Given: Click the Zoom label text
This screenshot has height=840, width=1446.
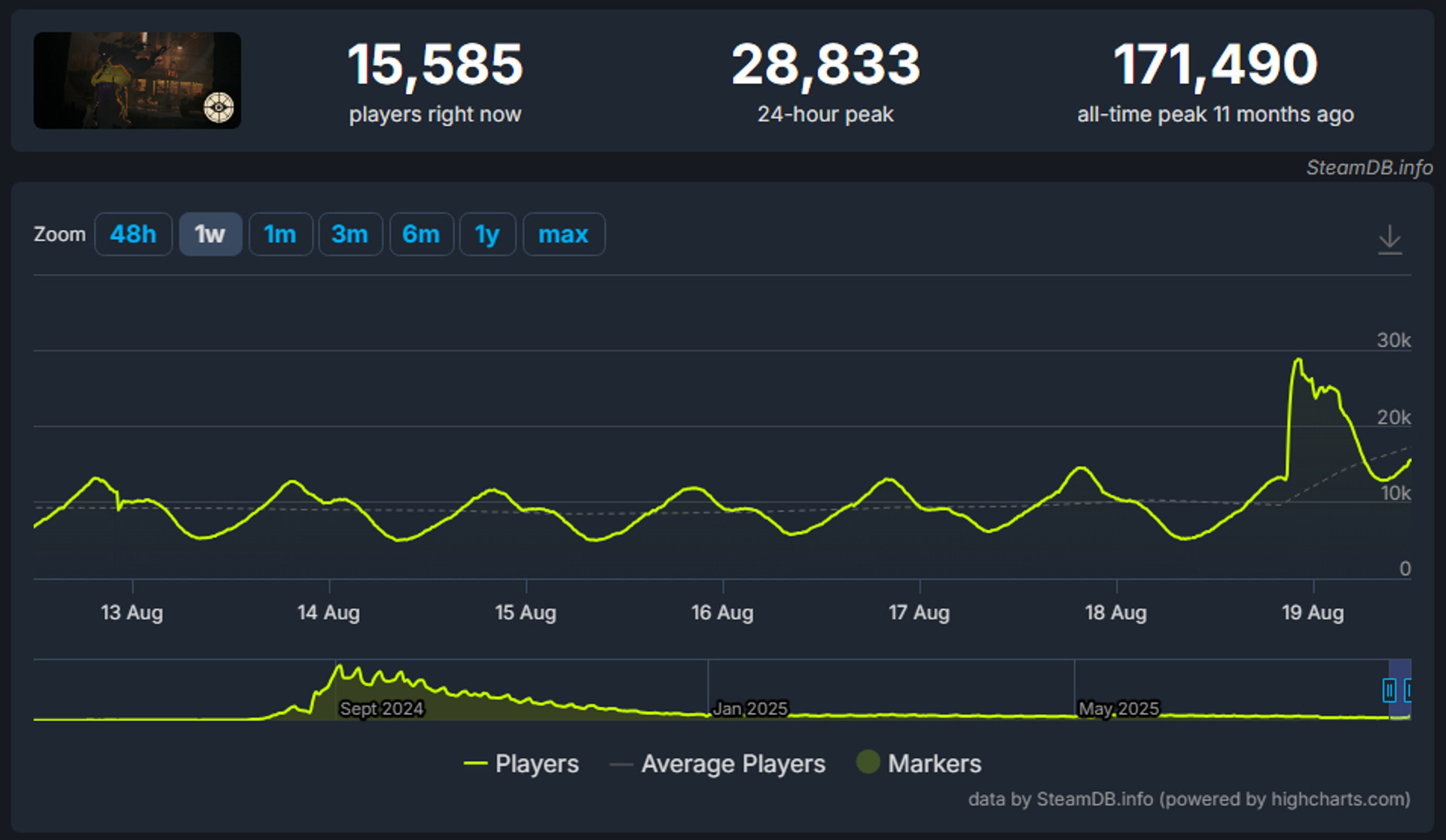Looking at the screenshot, I should click(x=59, y=234).
